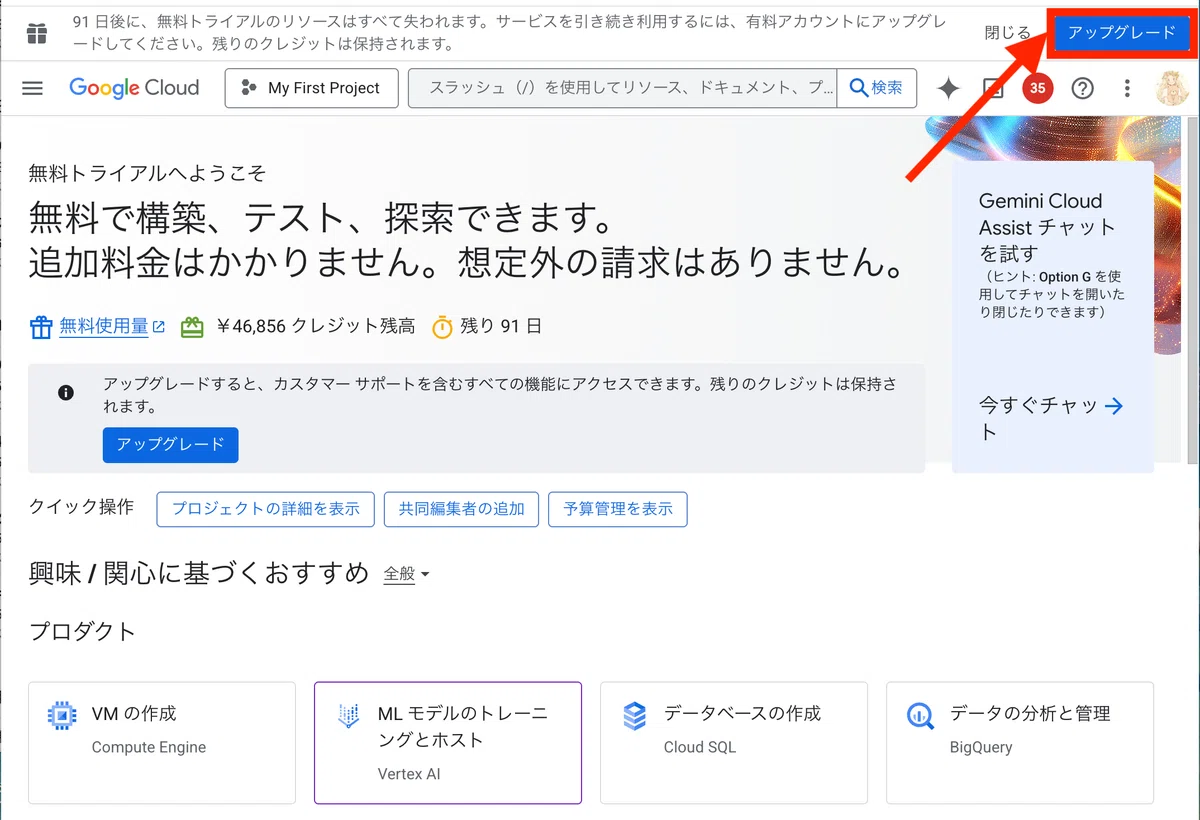The image size is (1200, 820).
Task: Click 共同編集者の追加 quick action
Action: point(461,509)
